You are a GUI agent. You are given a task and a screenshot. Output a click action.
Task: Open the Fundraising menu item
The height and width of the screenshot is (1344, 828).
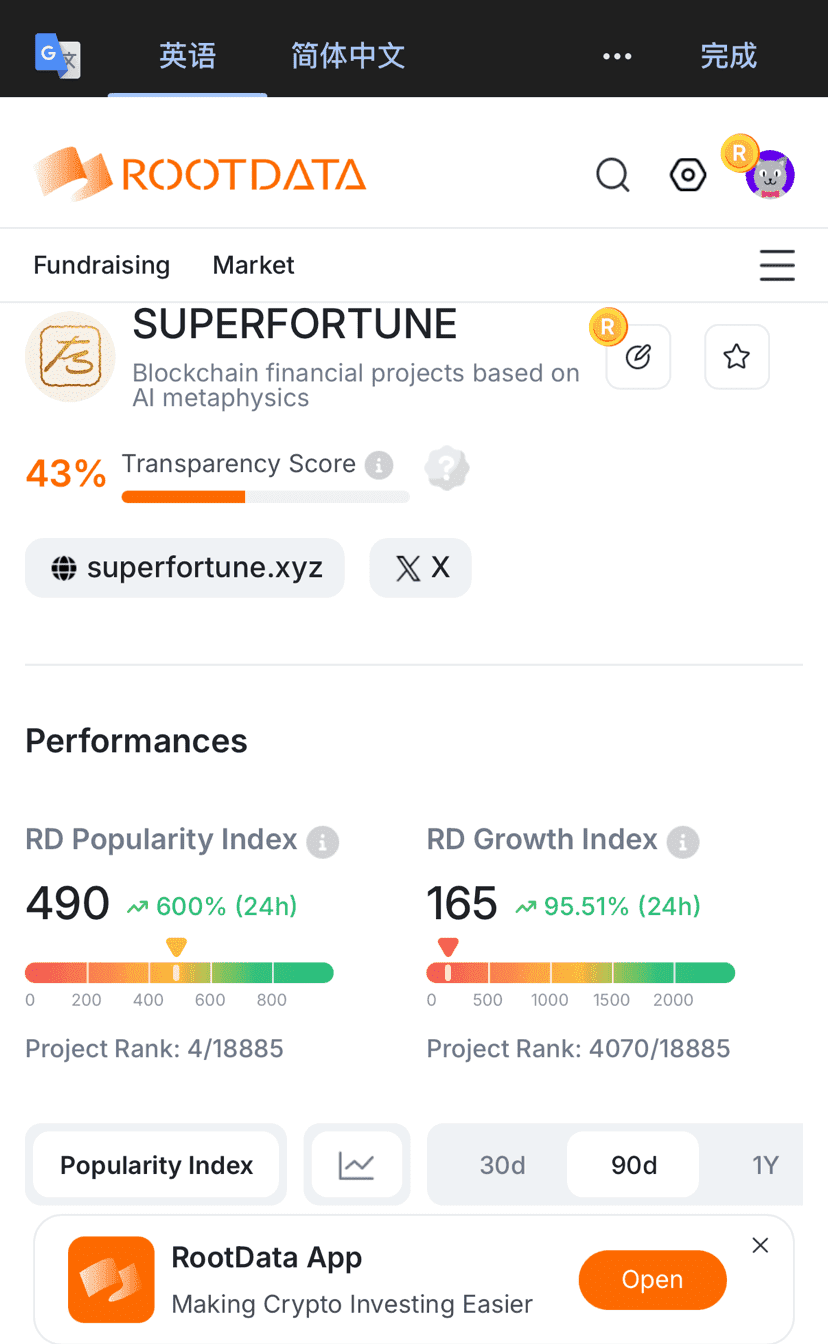pos(102,265)
